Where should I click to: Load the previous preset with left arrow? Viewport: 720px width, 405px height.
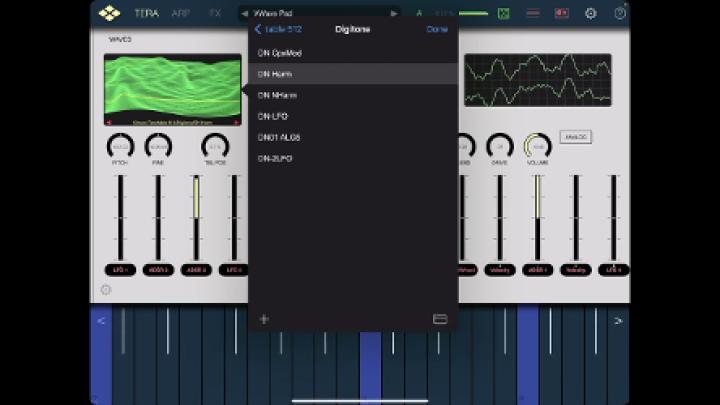coord(244,13)
